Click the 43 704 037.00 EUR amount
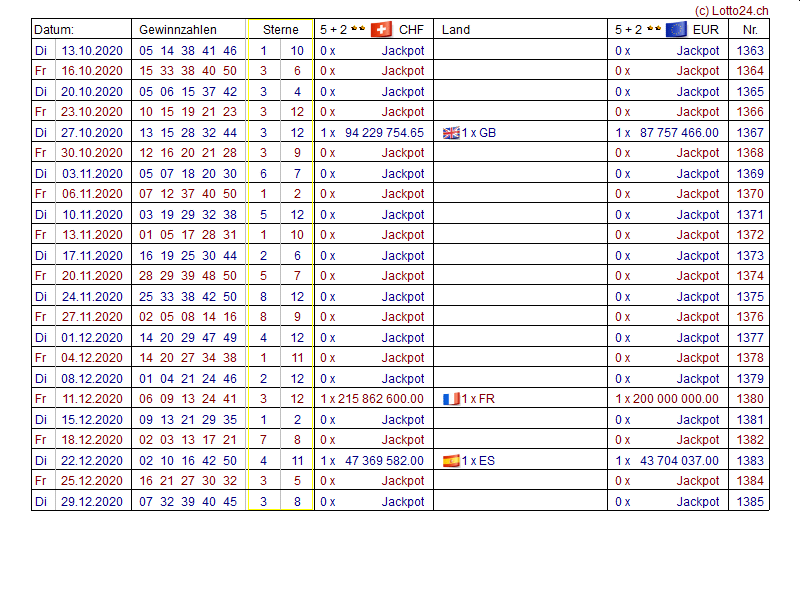800x600 pixels. 679,461
